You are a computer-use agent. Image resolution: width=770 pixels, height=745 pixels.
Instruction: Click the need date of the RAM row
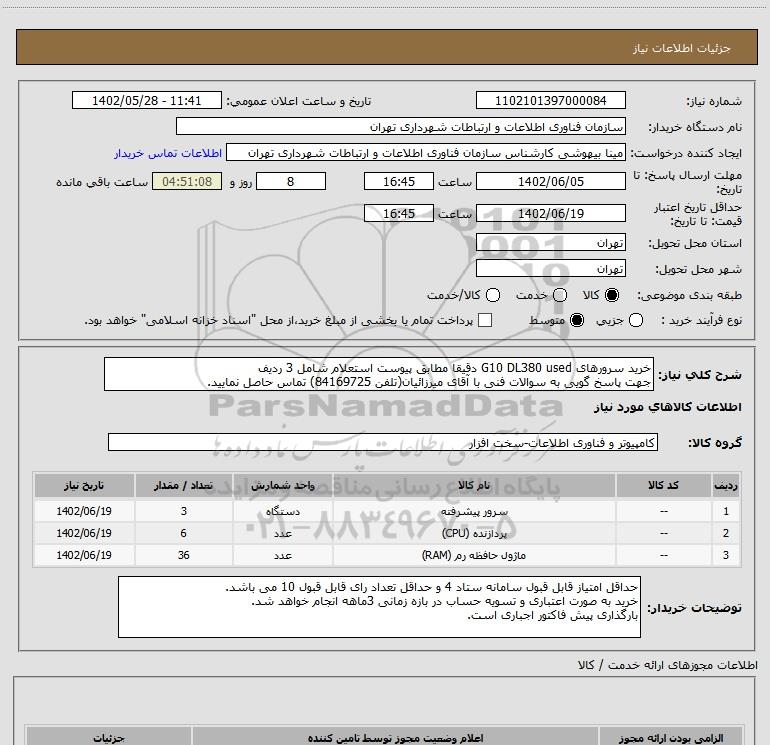tap(84, 555)
